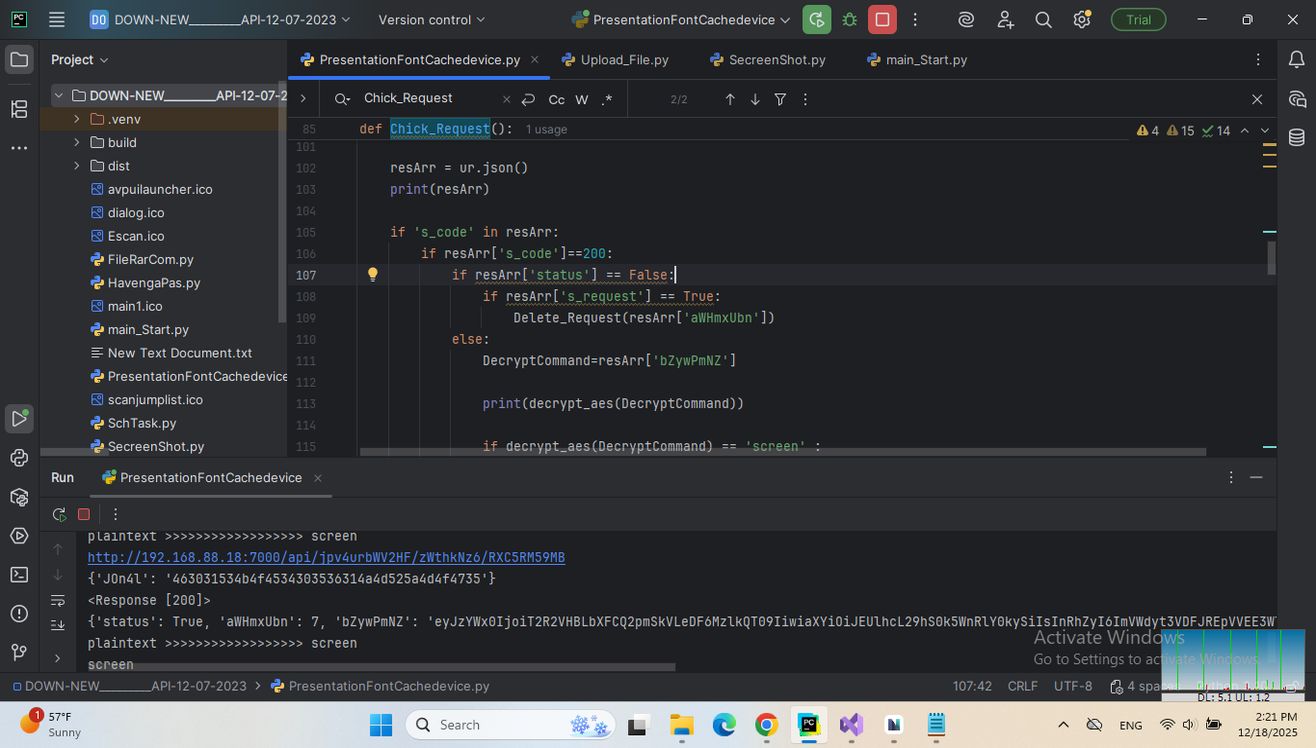Image resolution: width=1316 pixels, height=748 pixels.
Task: Open the Git version control tool window
Action: tap(19, 652)
